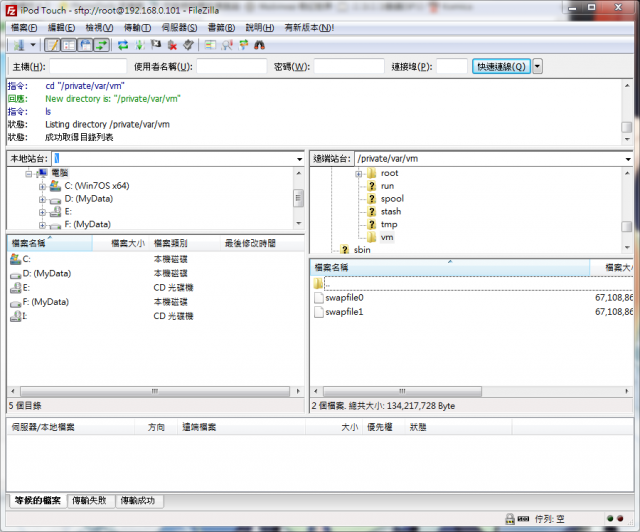Open the 有新版本(N)! menu

pyautogui.click(x=309, y=27)
